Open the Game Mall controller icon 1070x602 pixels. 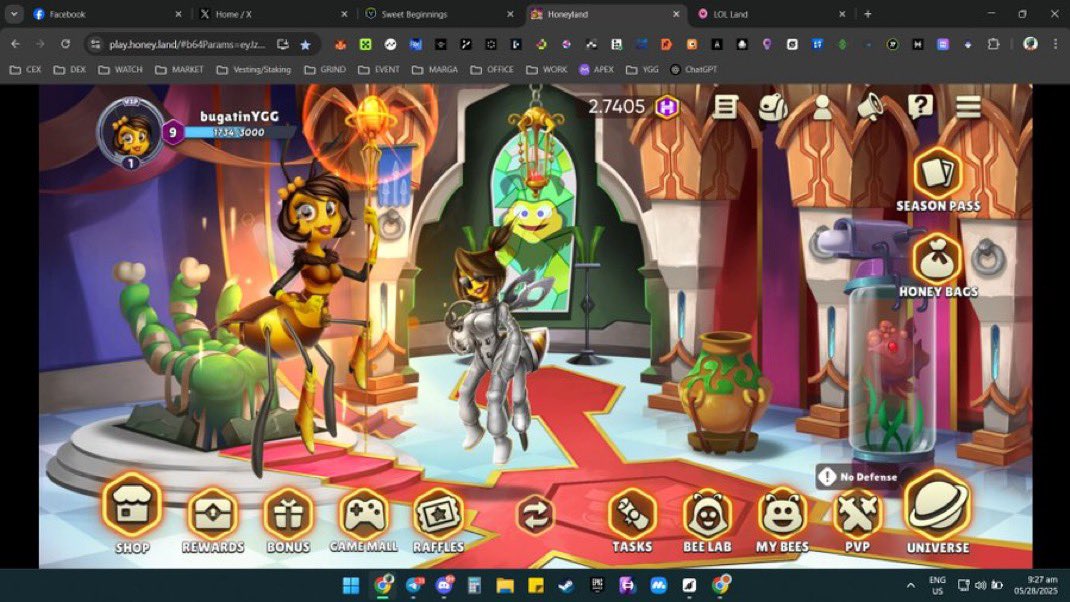364,520
